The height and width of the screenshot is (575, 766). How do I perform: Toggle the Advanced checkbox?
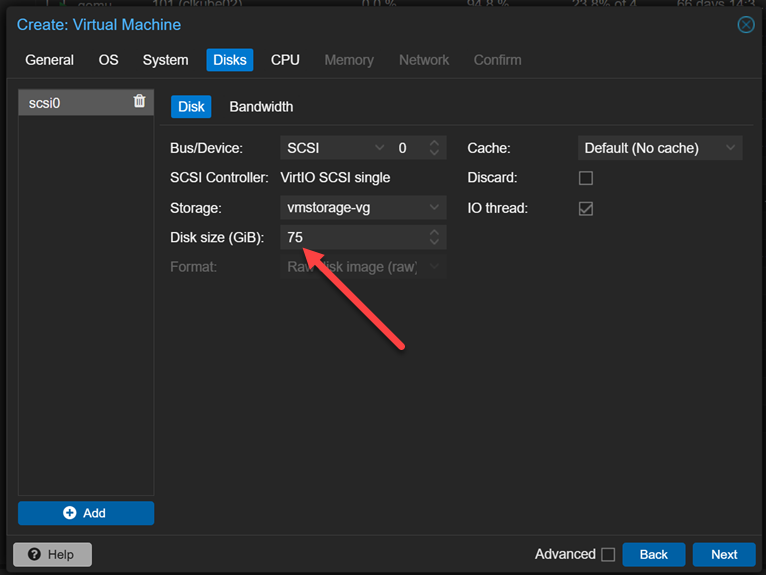click(x=607, y=554)
